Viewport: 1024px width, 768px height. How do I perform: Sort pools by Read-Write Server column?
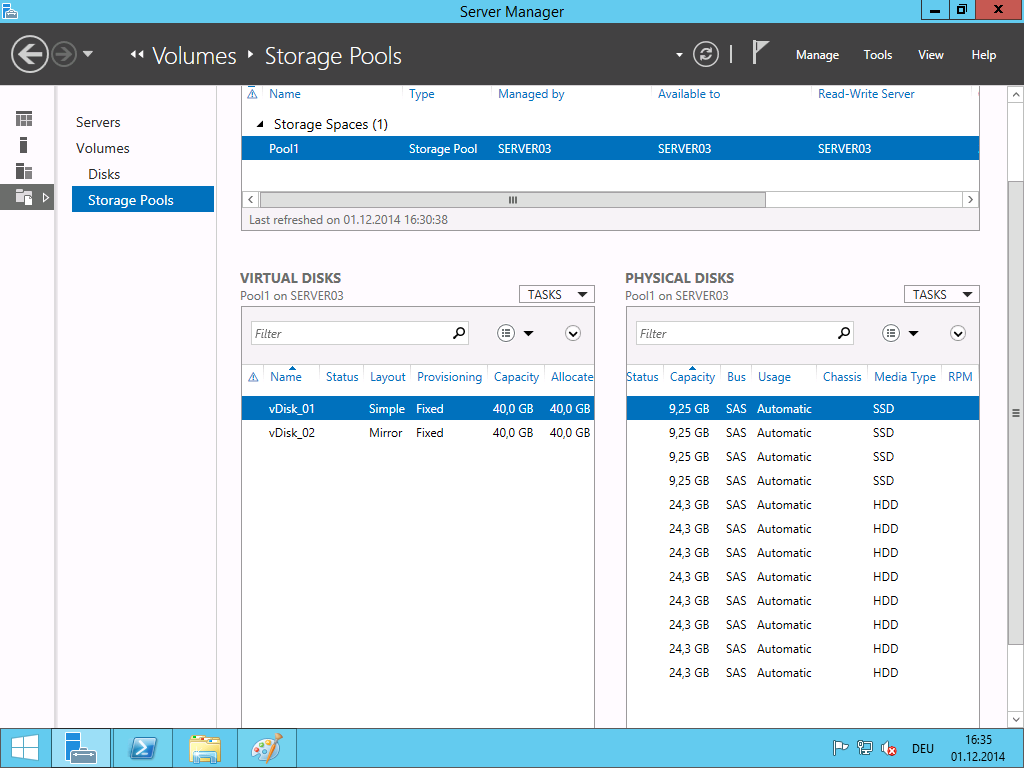[x=866, y=94]
